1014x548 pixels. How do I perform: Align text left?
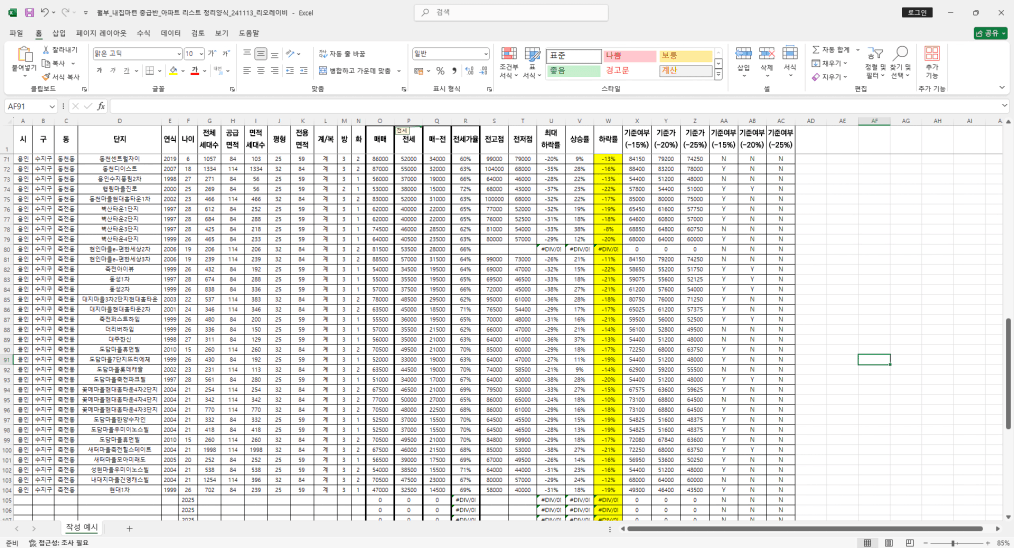247,71
